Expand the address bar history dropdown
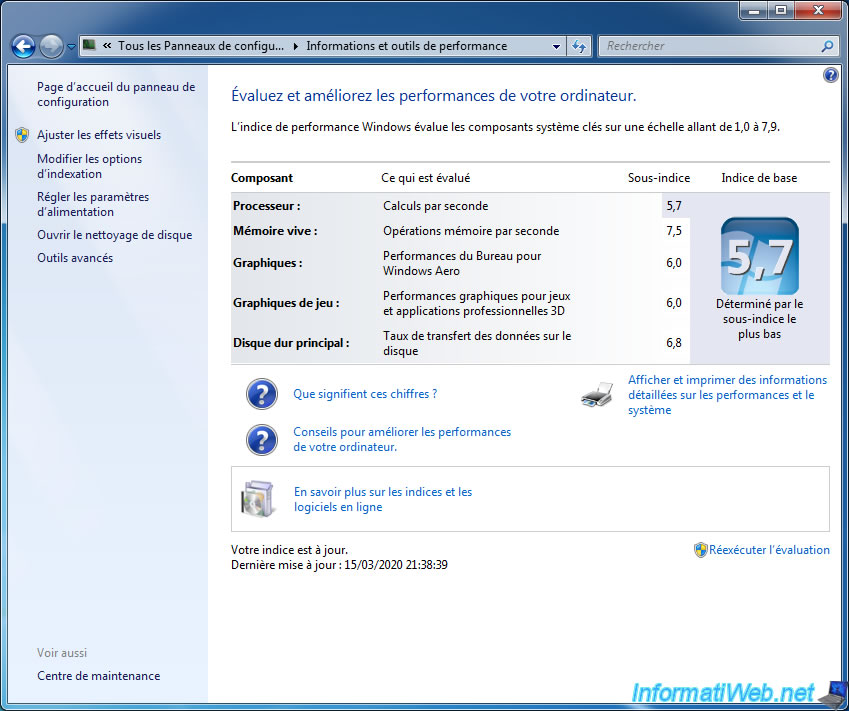The height and width of the screenshot is (711, 849). point(557,46)
